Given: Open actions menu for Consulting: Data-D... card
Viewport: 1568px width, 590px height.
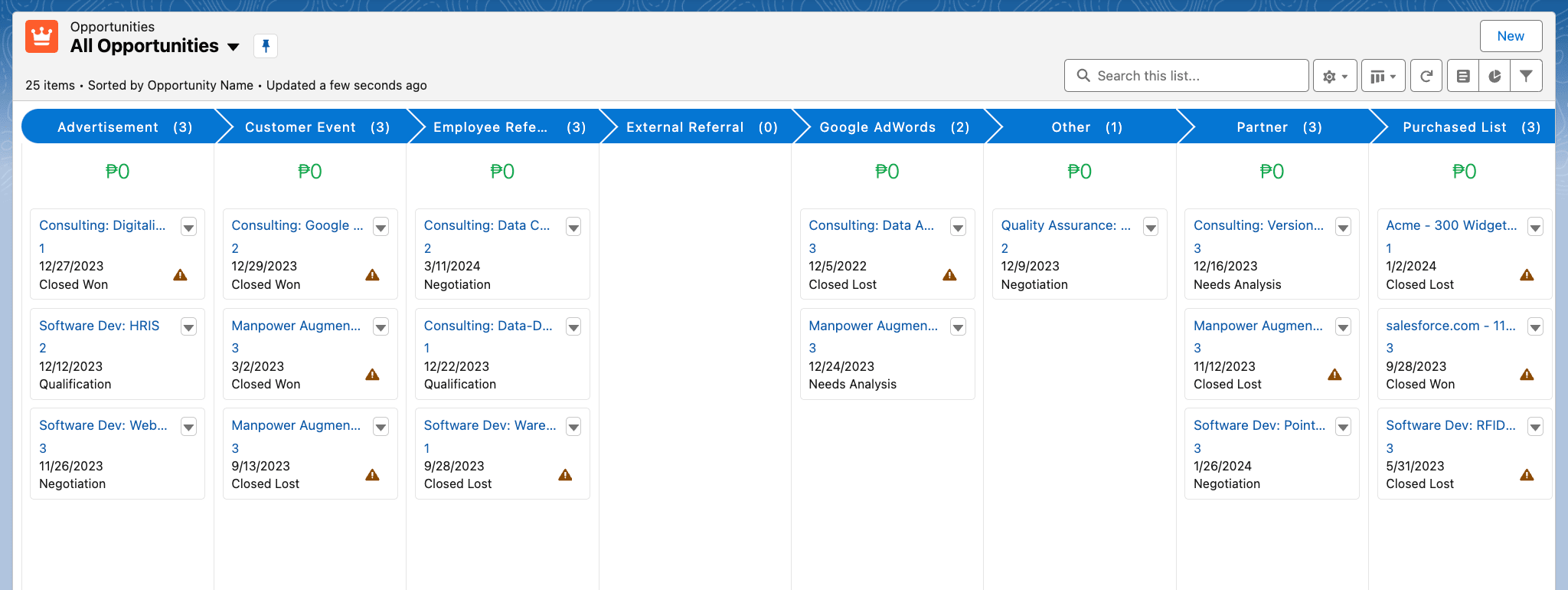Looking at the screenshot, I should point(573,327).
